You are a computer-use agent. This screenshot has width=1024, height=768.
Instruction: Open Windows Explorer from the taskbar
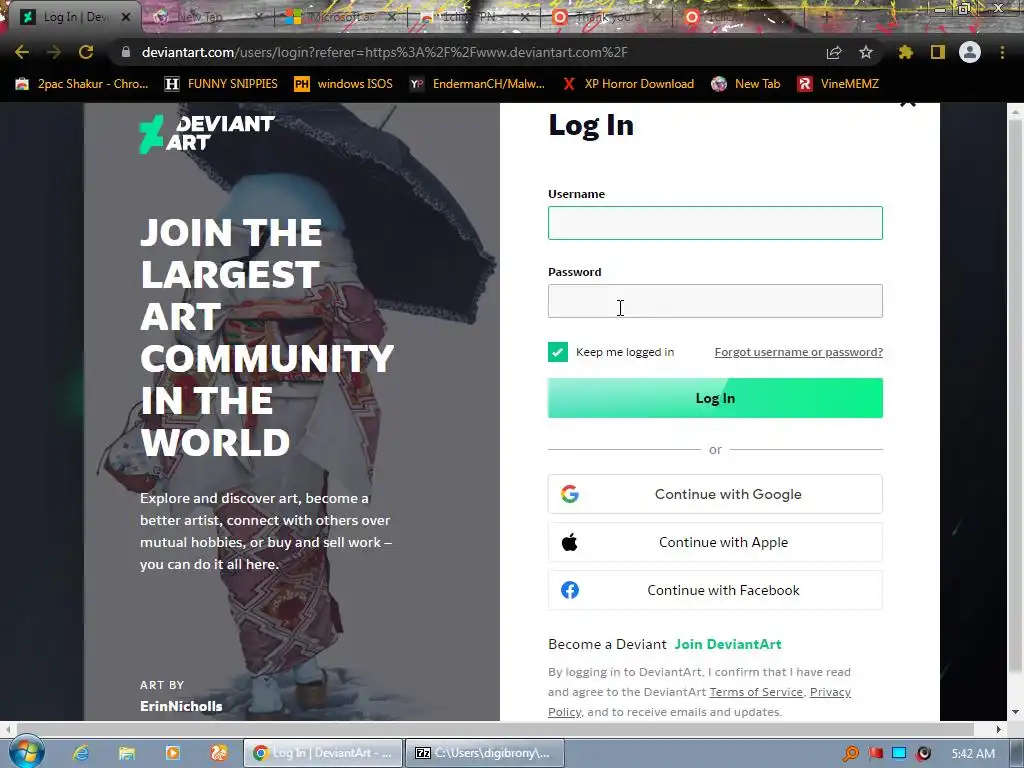pos(127,753)
